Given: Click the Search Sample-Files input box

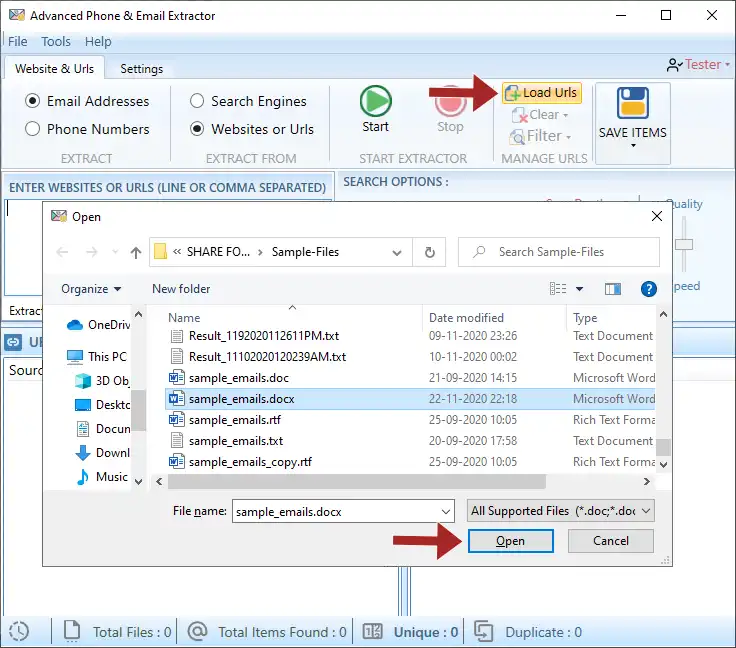Looking at the screenshot, I should coord(559,252).
